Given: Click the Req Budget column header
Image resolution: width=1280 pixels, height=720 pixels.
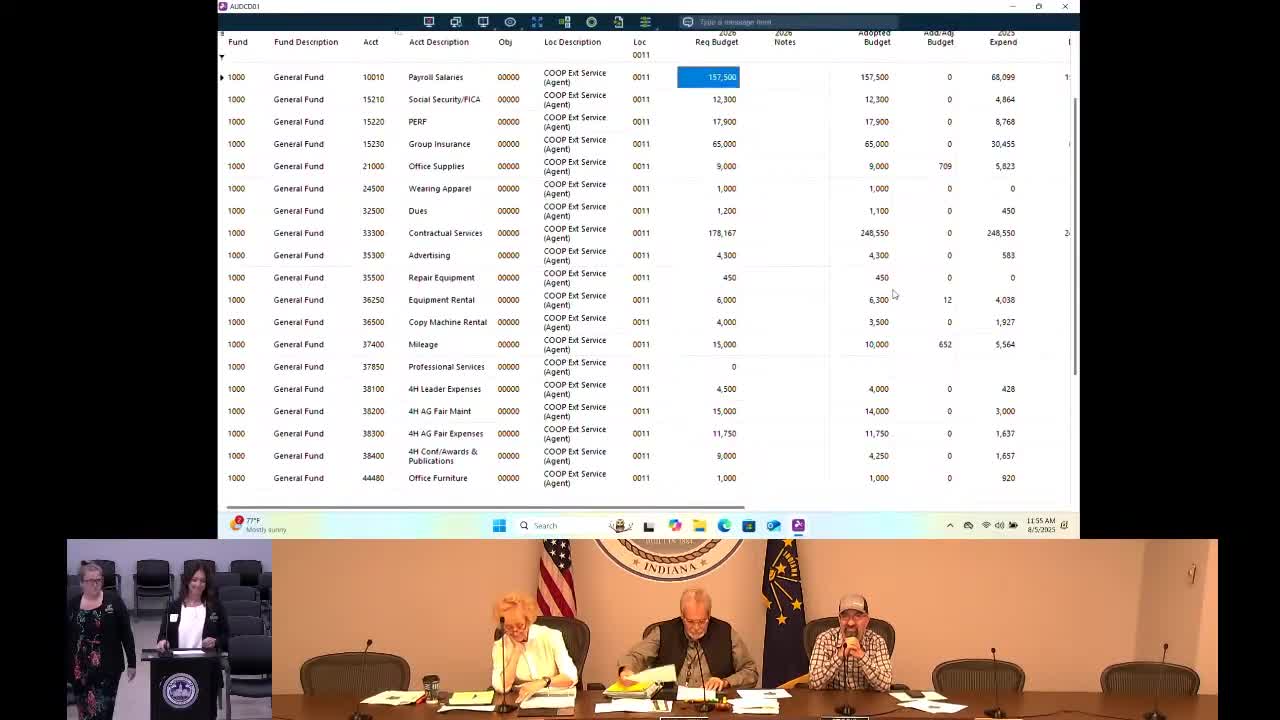Looking at the screenshot, I should click(717, 38).
